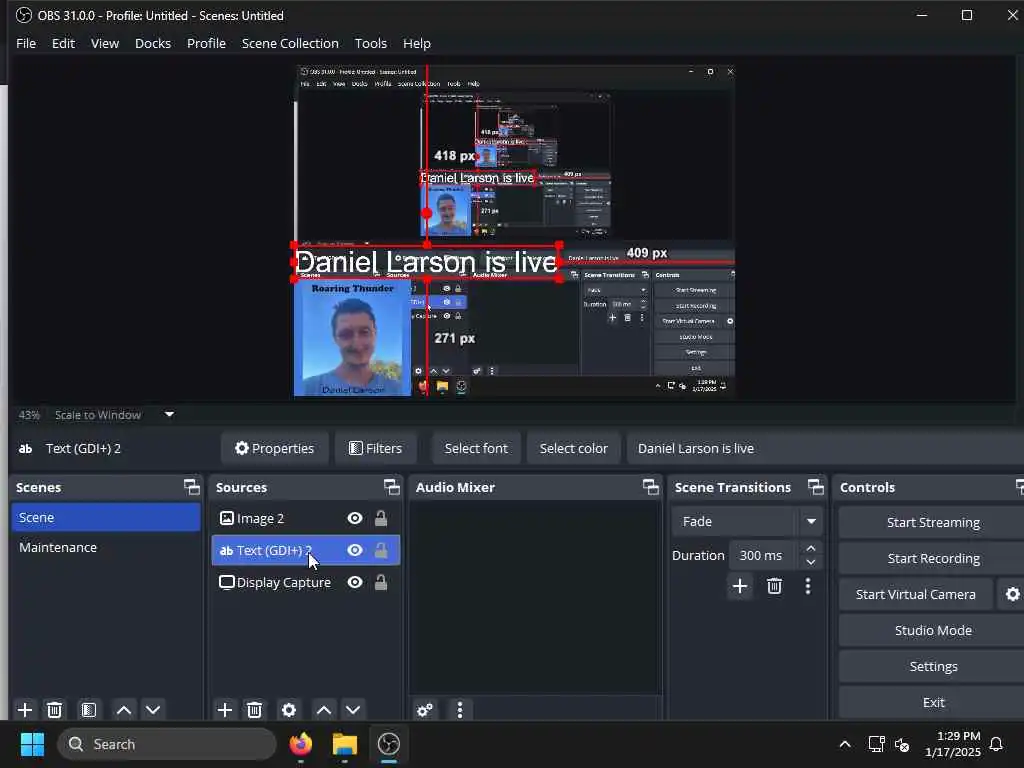Remove selected scene with trash icon
The width and height of the screenshot is (1024, 768).
tap(55, 710)
